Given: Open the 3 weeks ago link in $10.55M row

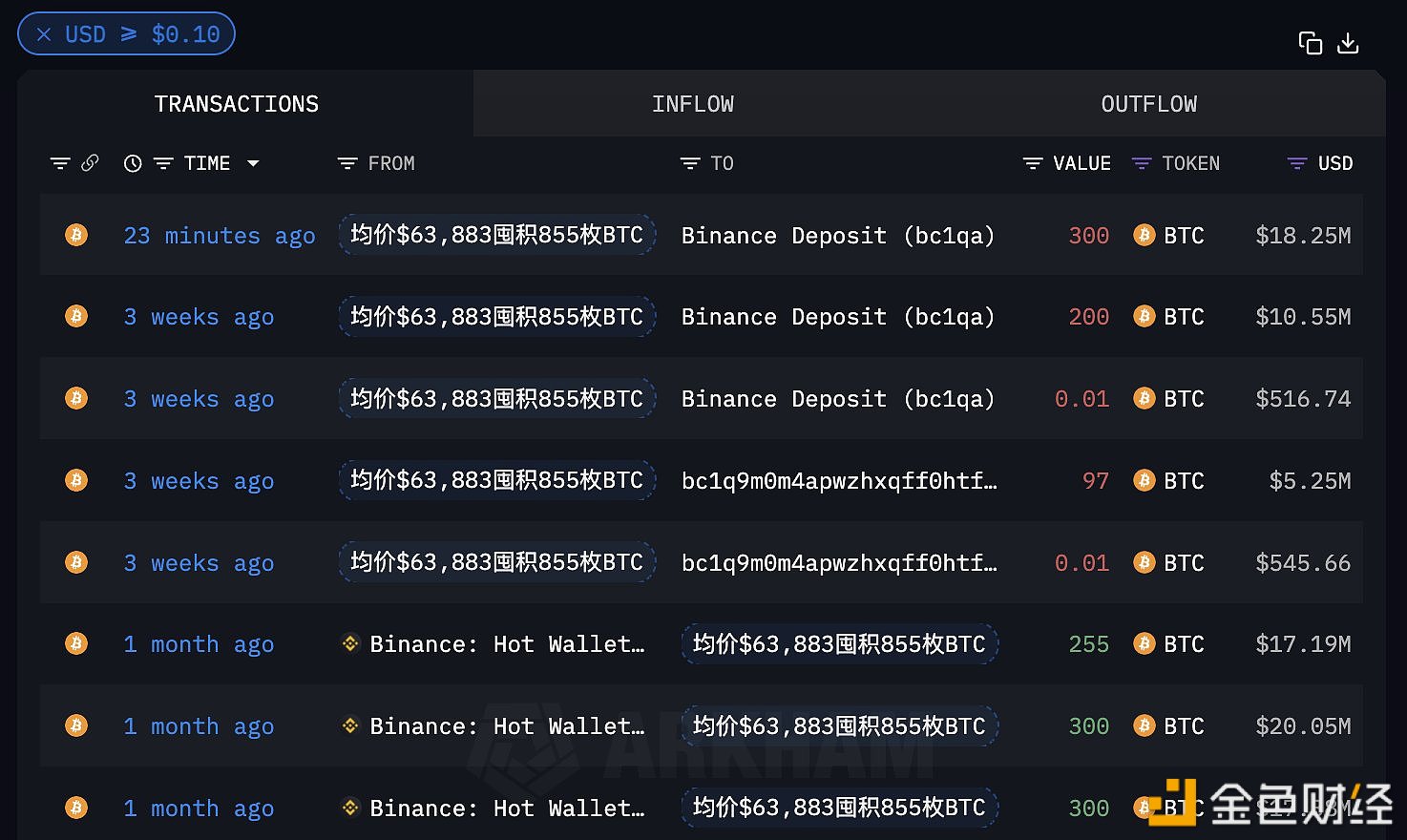Looking at the screenshot, I should tap(199, 317).
